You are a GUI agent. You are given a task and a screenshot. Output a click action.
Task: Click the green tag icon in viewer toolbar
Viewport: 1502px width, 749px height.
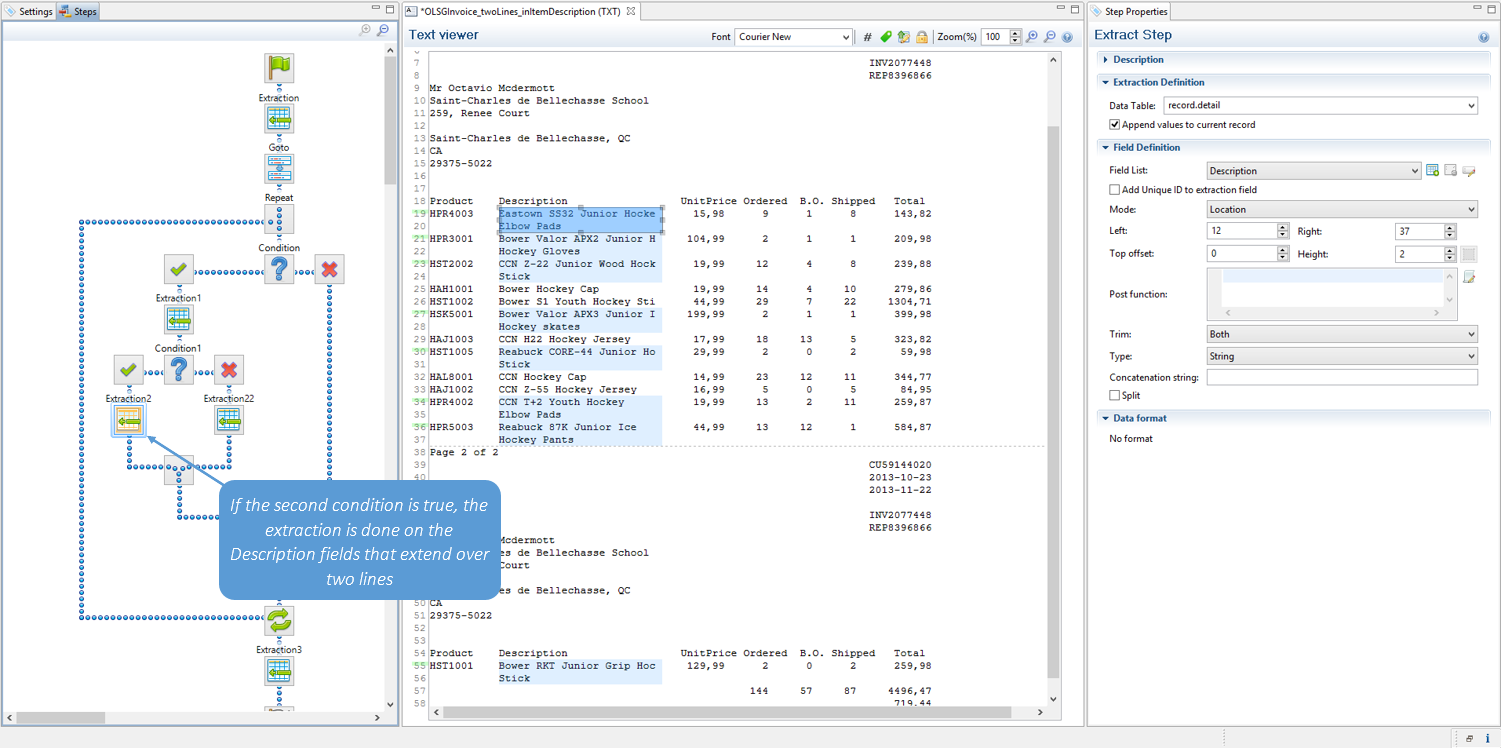pos(885,37)
